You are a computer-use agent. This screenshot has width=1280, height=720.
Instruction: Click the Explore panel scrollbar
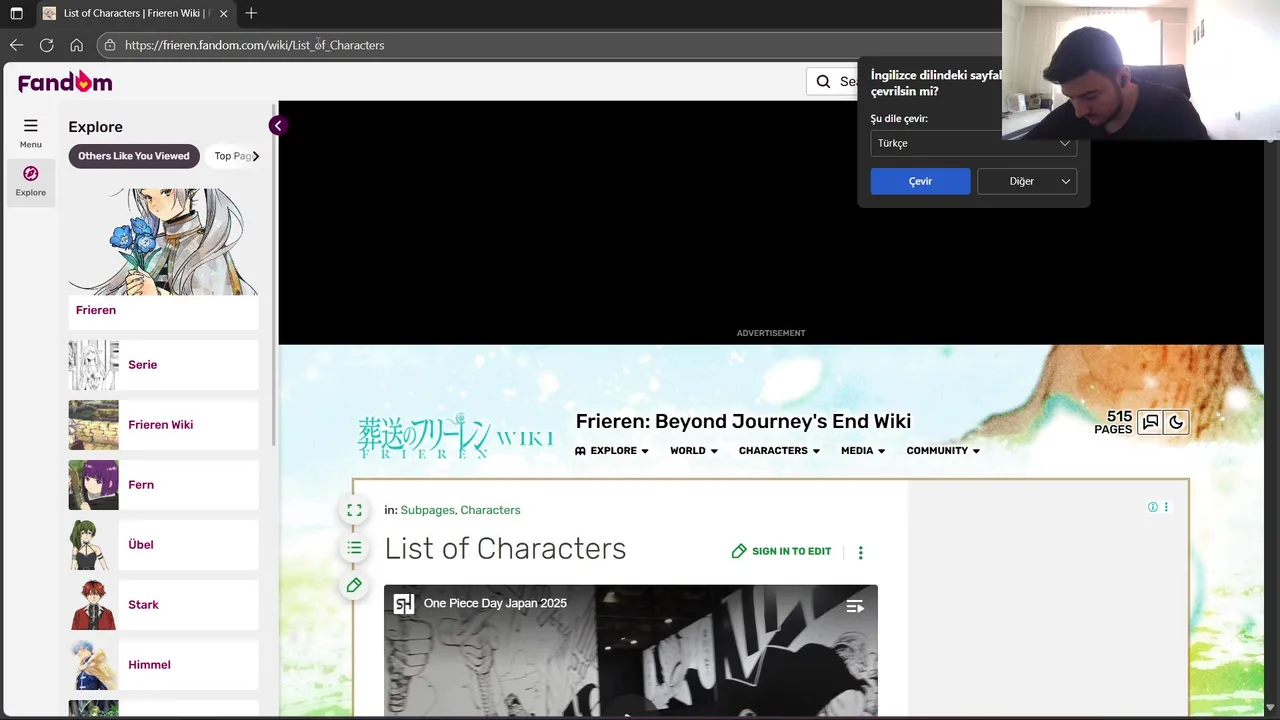click(x=274, y=275)
